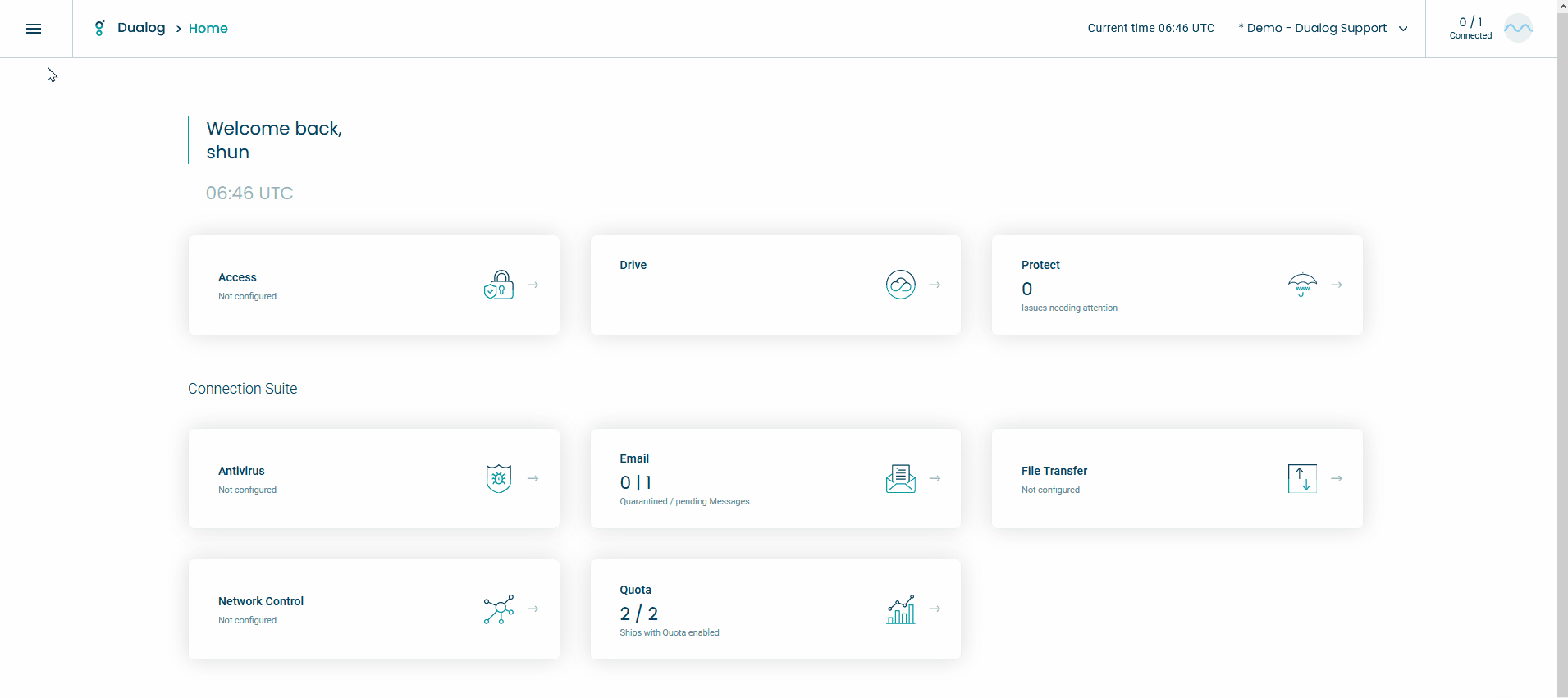Click the 0 / 1 Connected indicator

(1470, 28)
